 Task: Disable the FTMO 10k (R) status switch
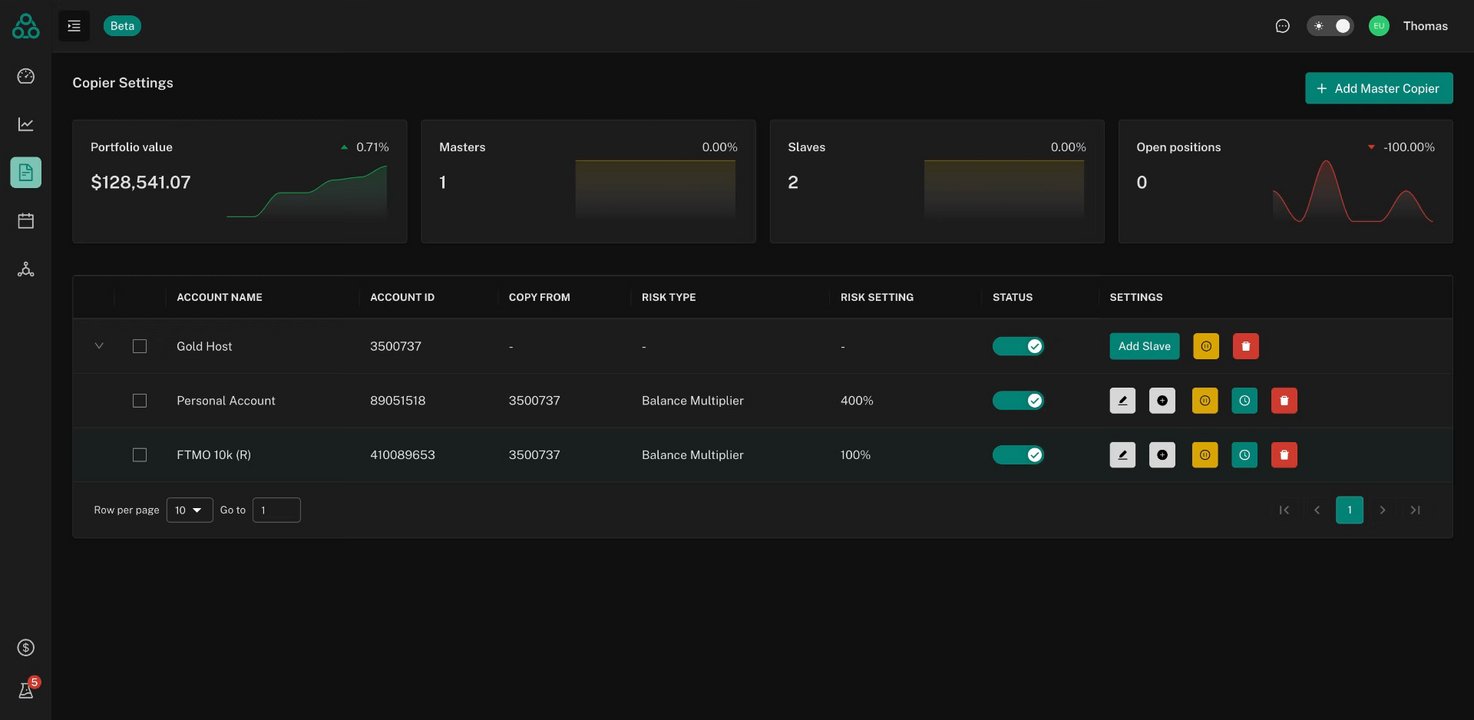click(x=1018, y=455)
